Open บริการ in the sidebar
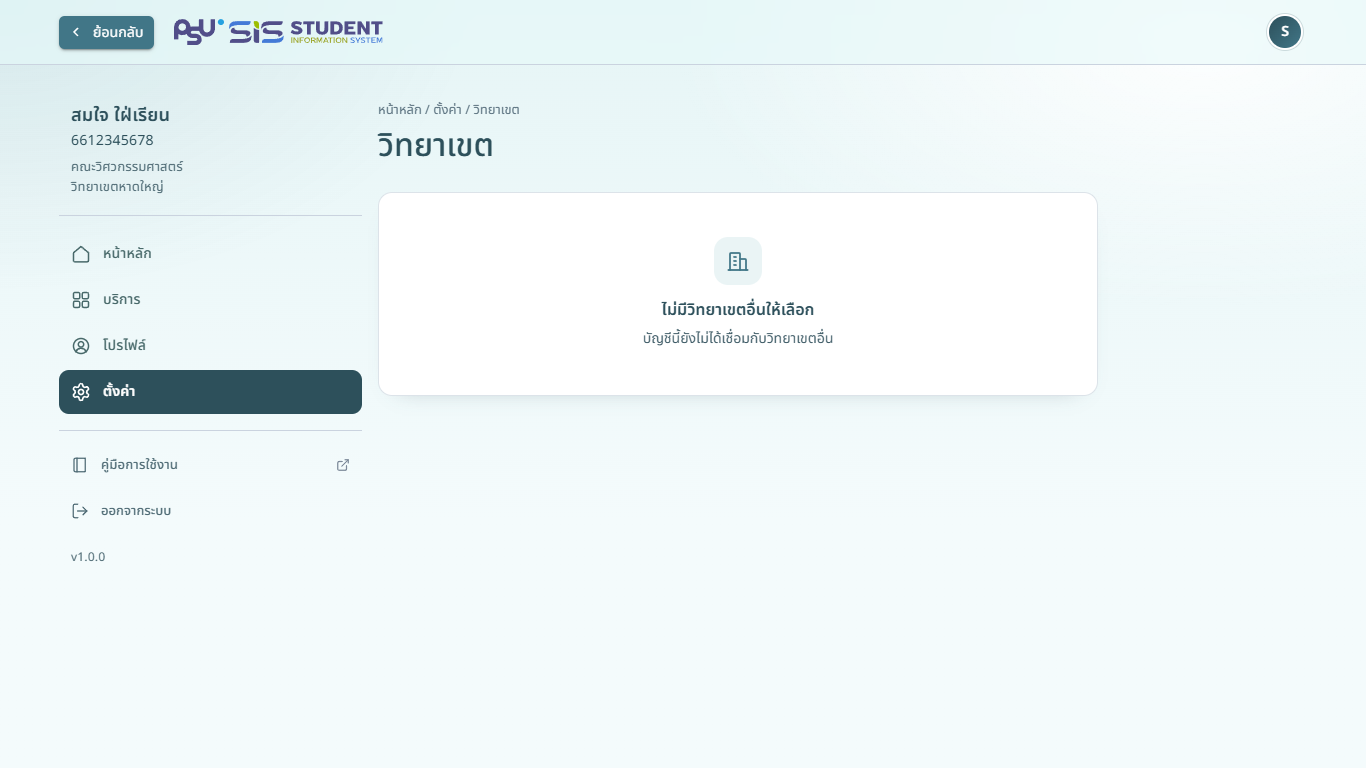 tap(210, 300)
